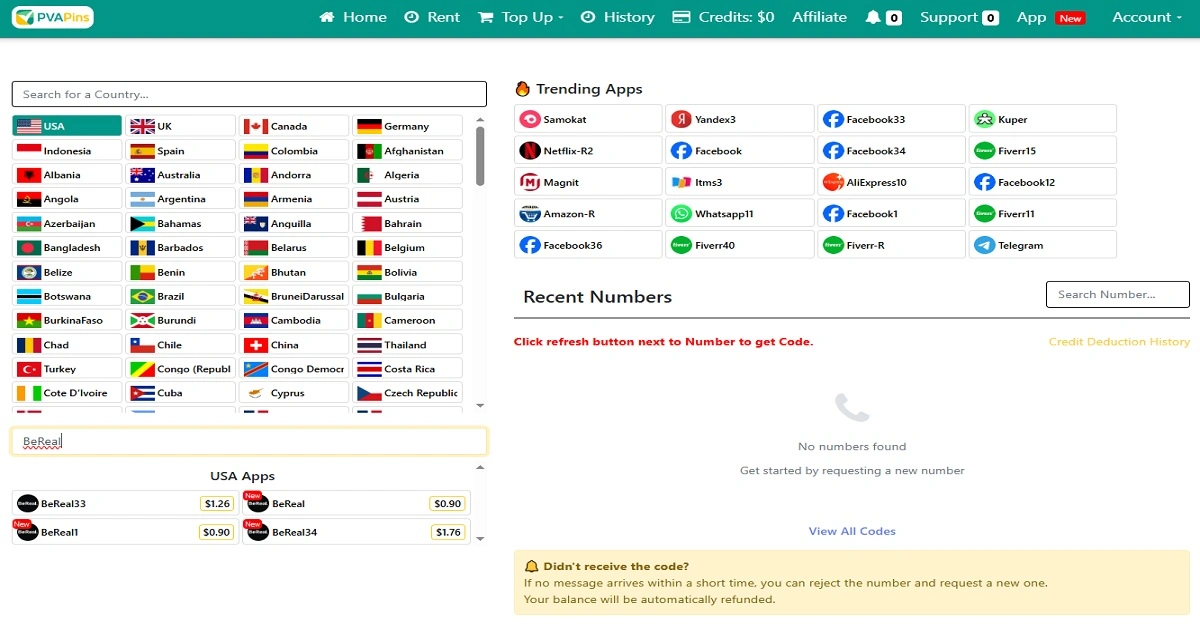
Task: Pick Telegram from Trending Apps
Action: [x=1042, y=245]
